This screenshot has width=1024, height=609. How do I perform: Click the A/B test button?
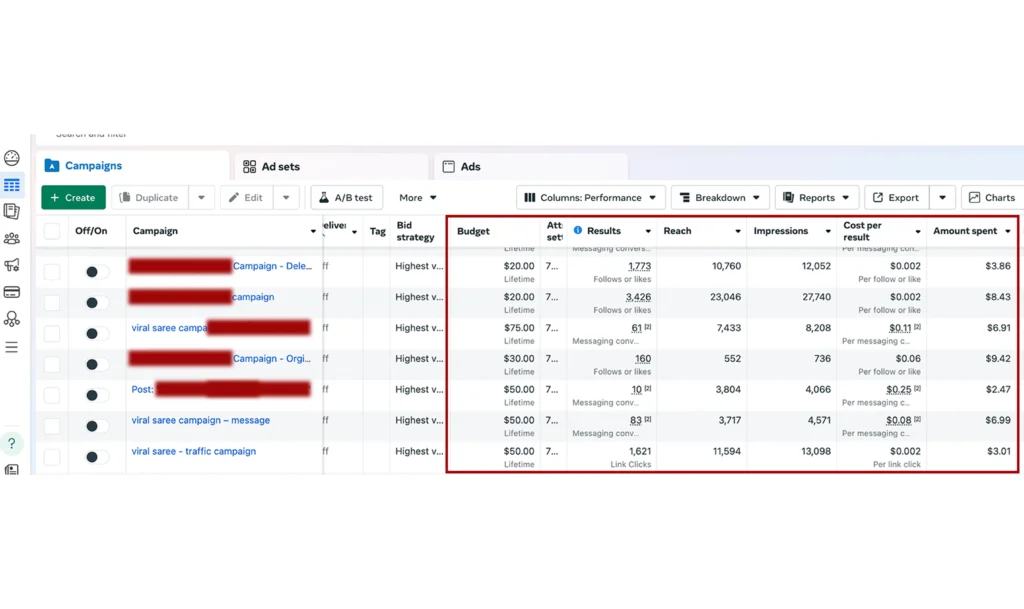click(346, 198)
